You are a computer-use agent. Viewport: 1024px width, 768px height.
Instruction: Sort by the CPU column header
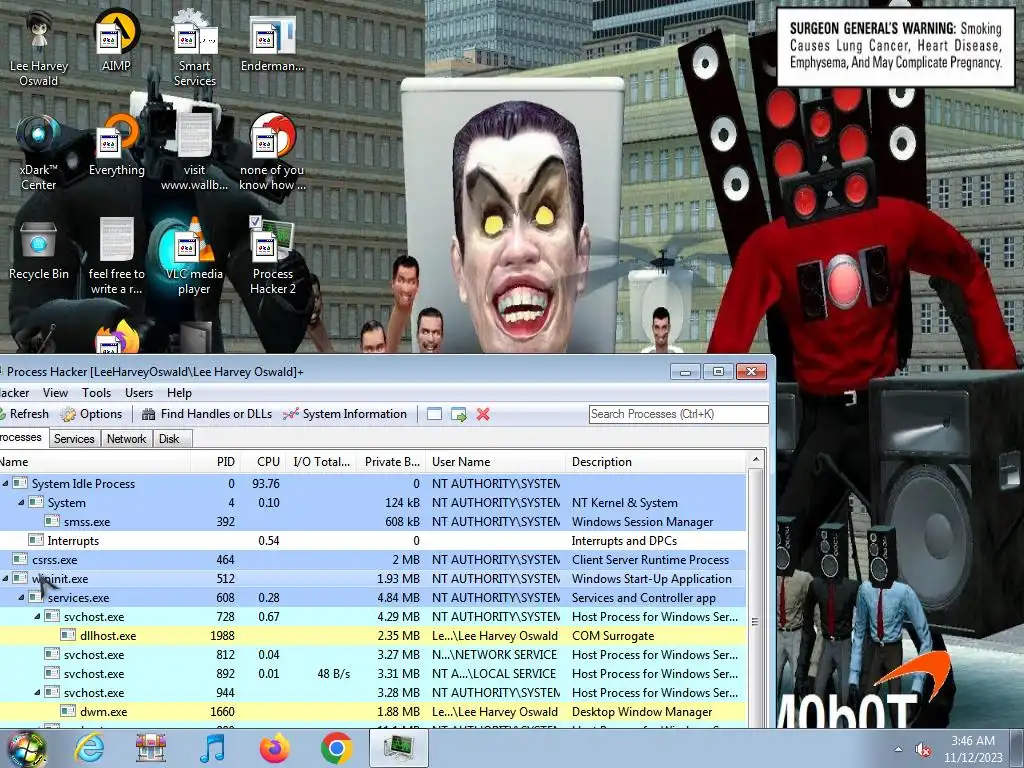click(263, 462)
